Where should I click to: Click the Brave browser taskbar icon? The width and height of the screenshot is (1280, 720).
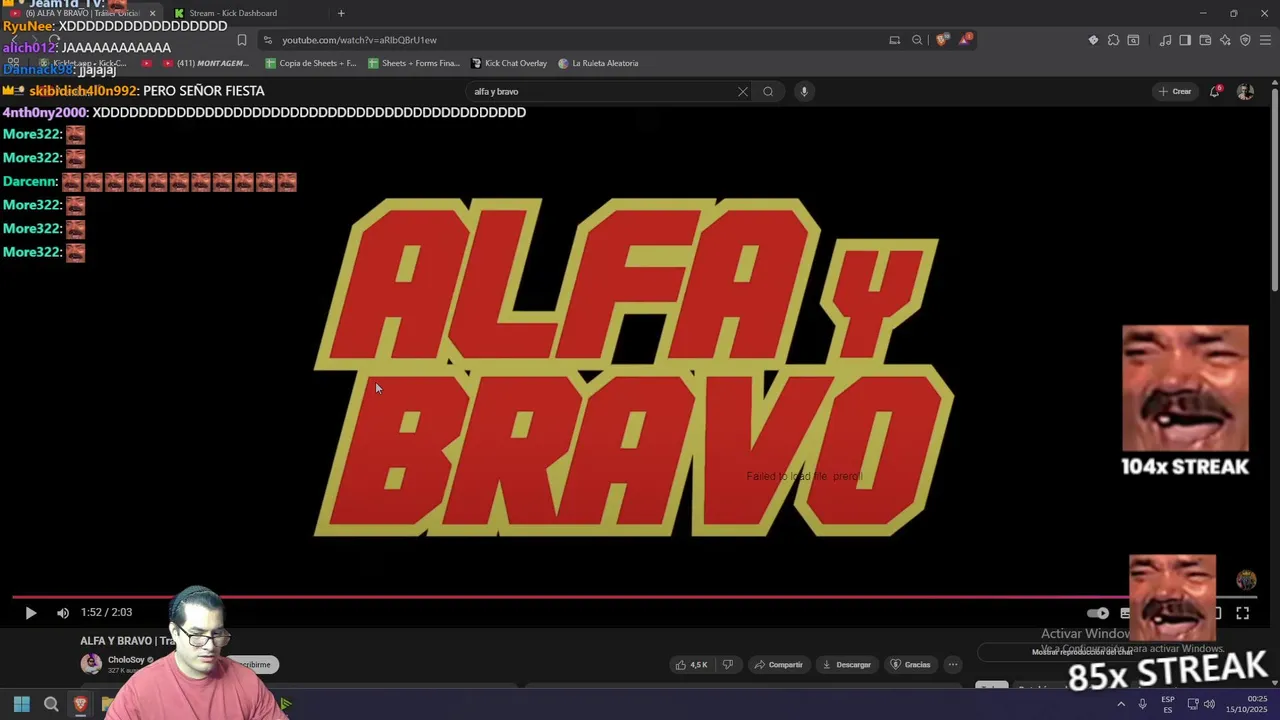point(80,704)
